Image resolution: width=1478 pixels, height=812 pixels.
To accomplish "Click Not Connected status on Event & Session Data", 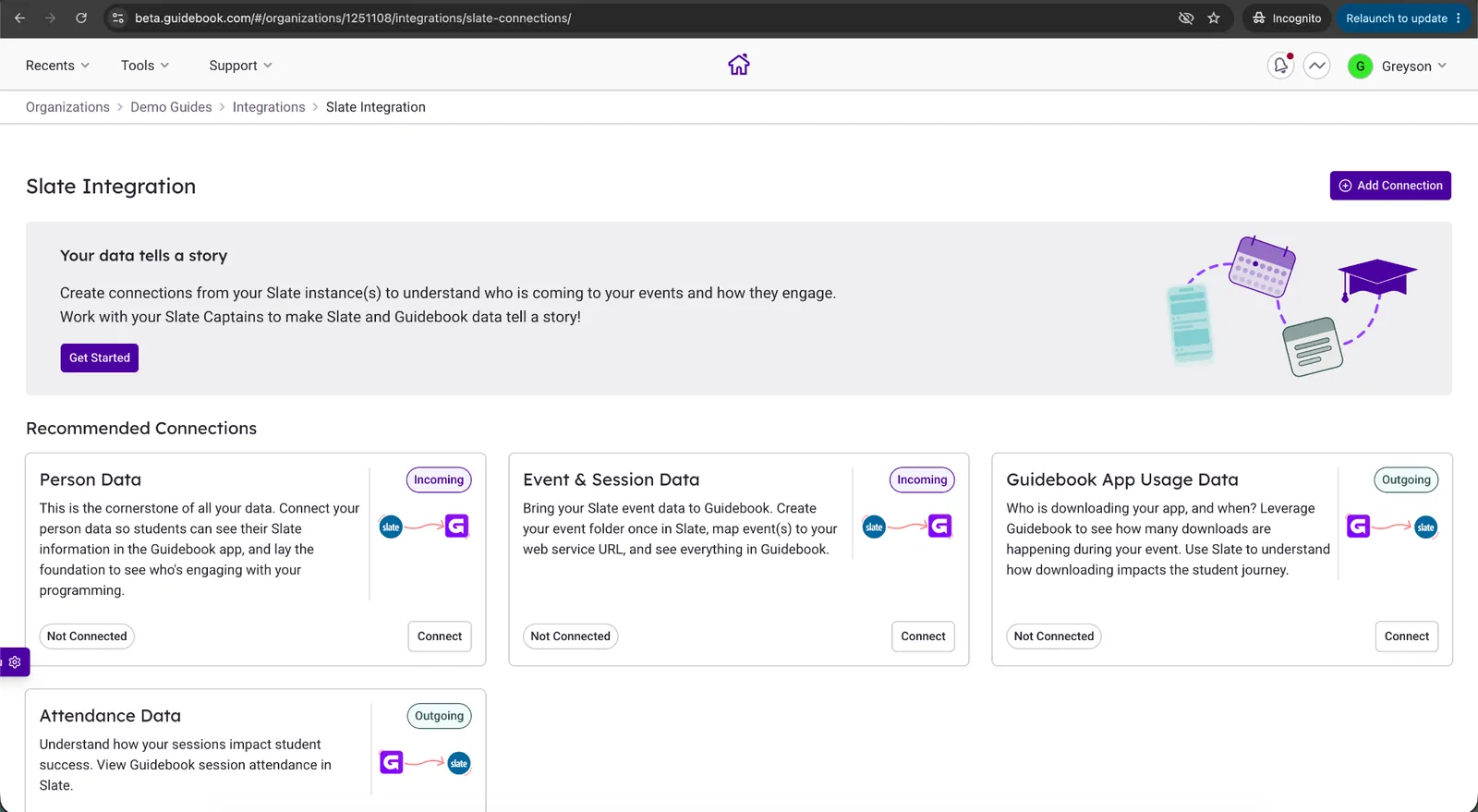I will click(571, 636).
